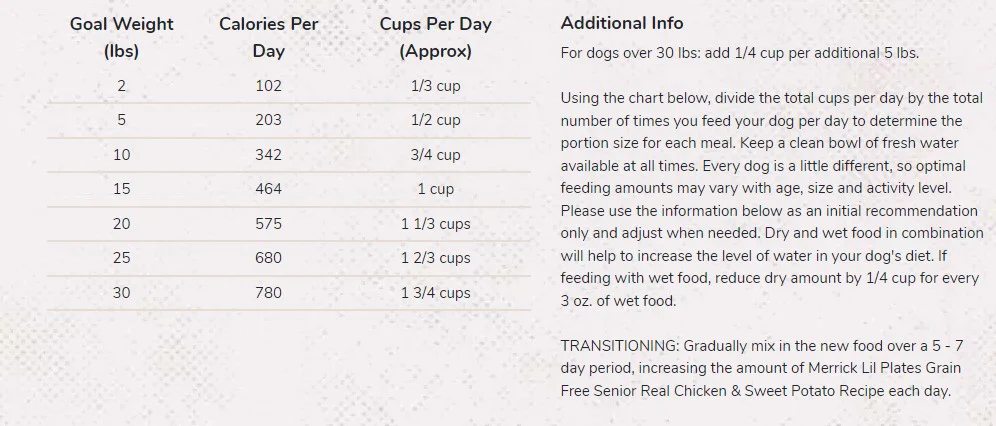The image size is (996, 426).
Task: Click the 3/4 cup serving value
Action: click(436, 155)
